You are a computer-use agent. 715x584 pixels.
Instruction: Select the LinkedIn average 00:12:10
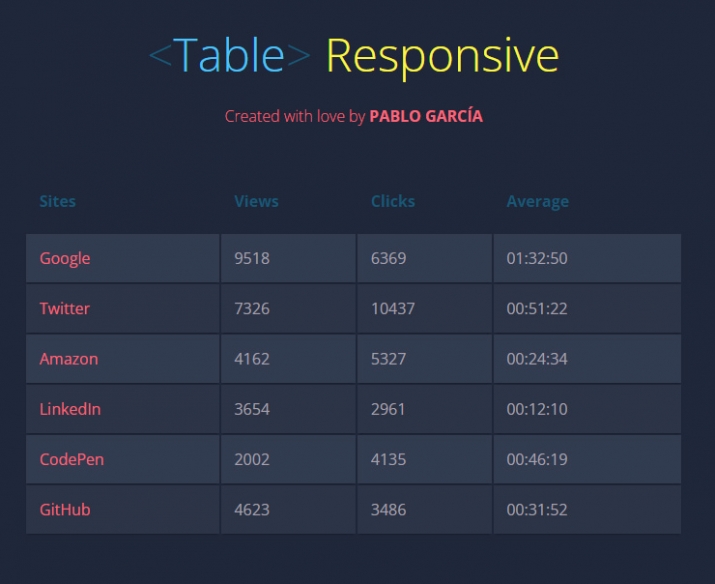(x=537, y=409)
